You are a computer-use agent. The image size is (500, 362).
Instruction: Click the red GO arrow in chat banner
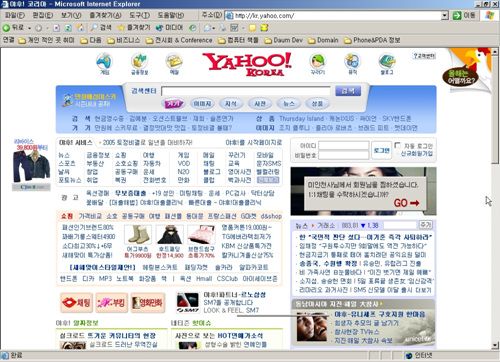point(406,203)
